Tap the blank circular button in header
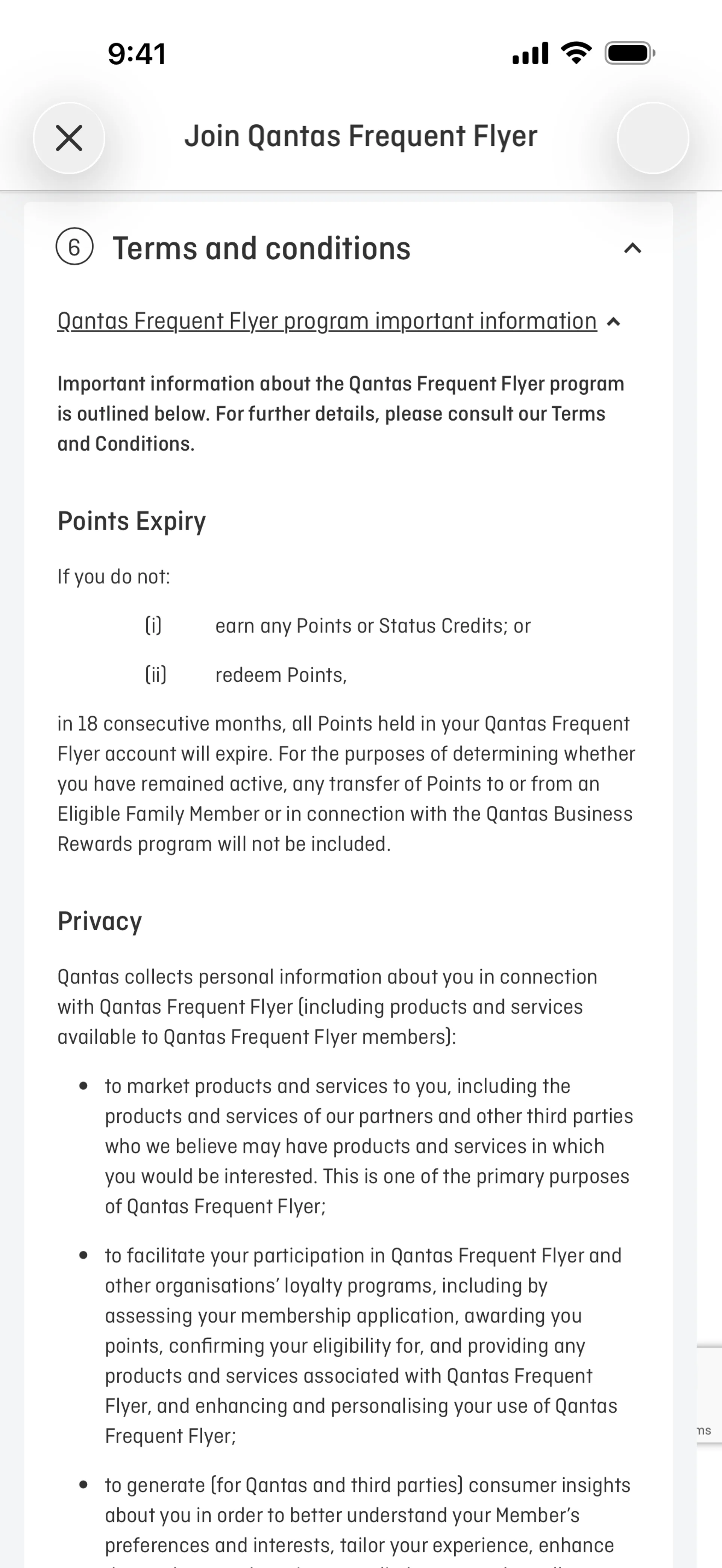The image size is (722, 1568). click(652, 138)
